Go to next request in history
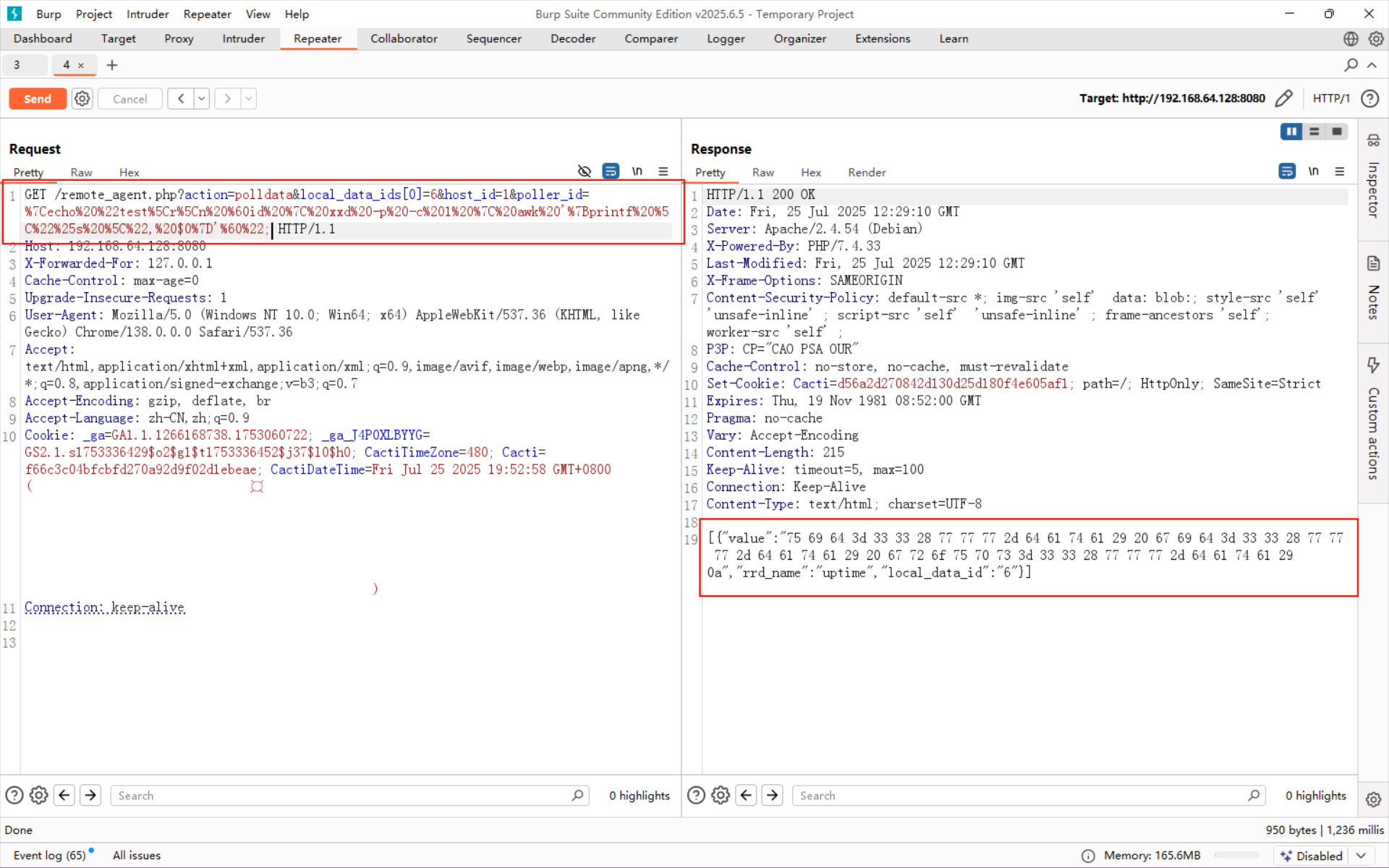This screenshot has height=868, width=1389. tap(227, 98)
